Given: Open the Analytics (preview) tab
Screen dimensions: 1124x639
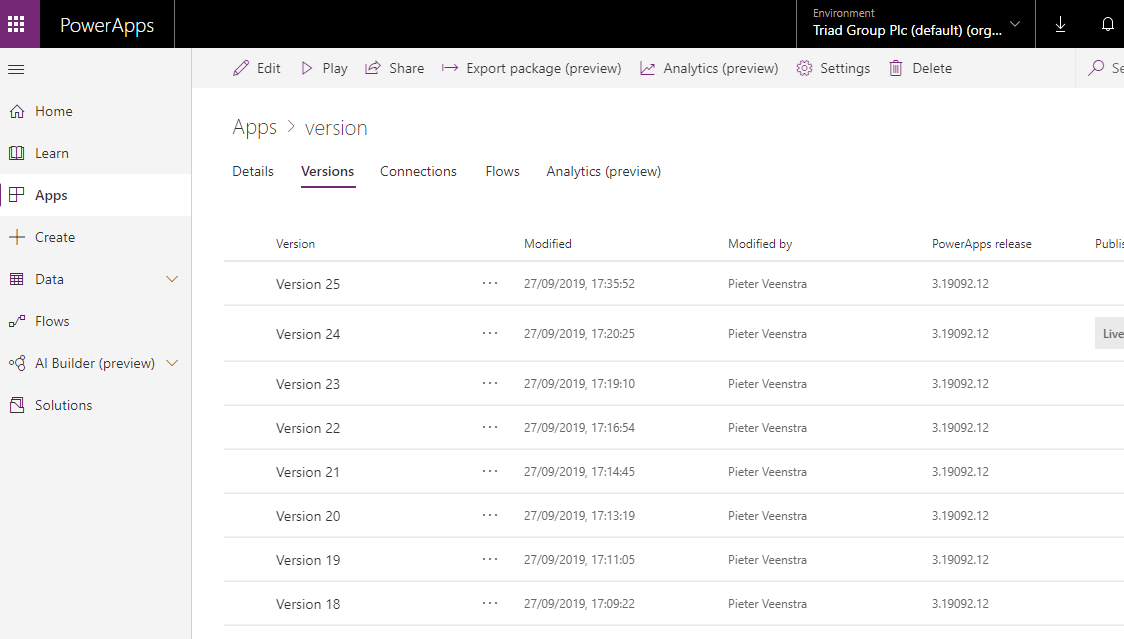Looking at the screenshot, I should (x=604, y=171).
